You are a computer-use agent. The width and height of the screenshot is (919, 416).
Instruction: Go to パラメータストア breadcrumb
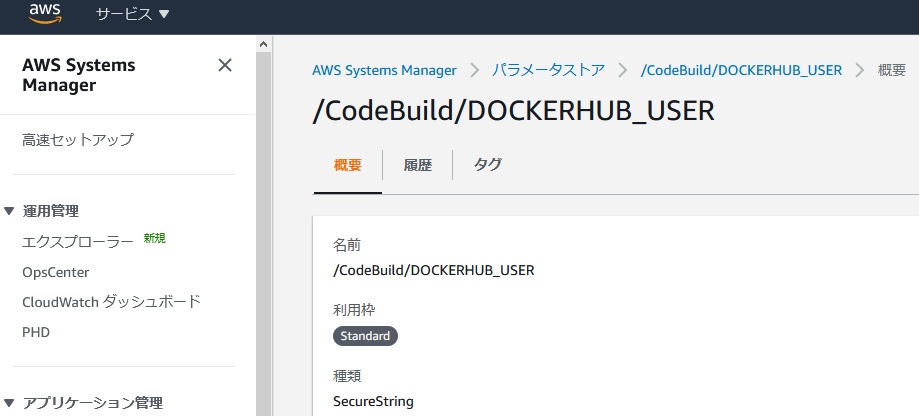pos(548,70)
